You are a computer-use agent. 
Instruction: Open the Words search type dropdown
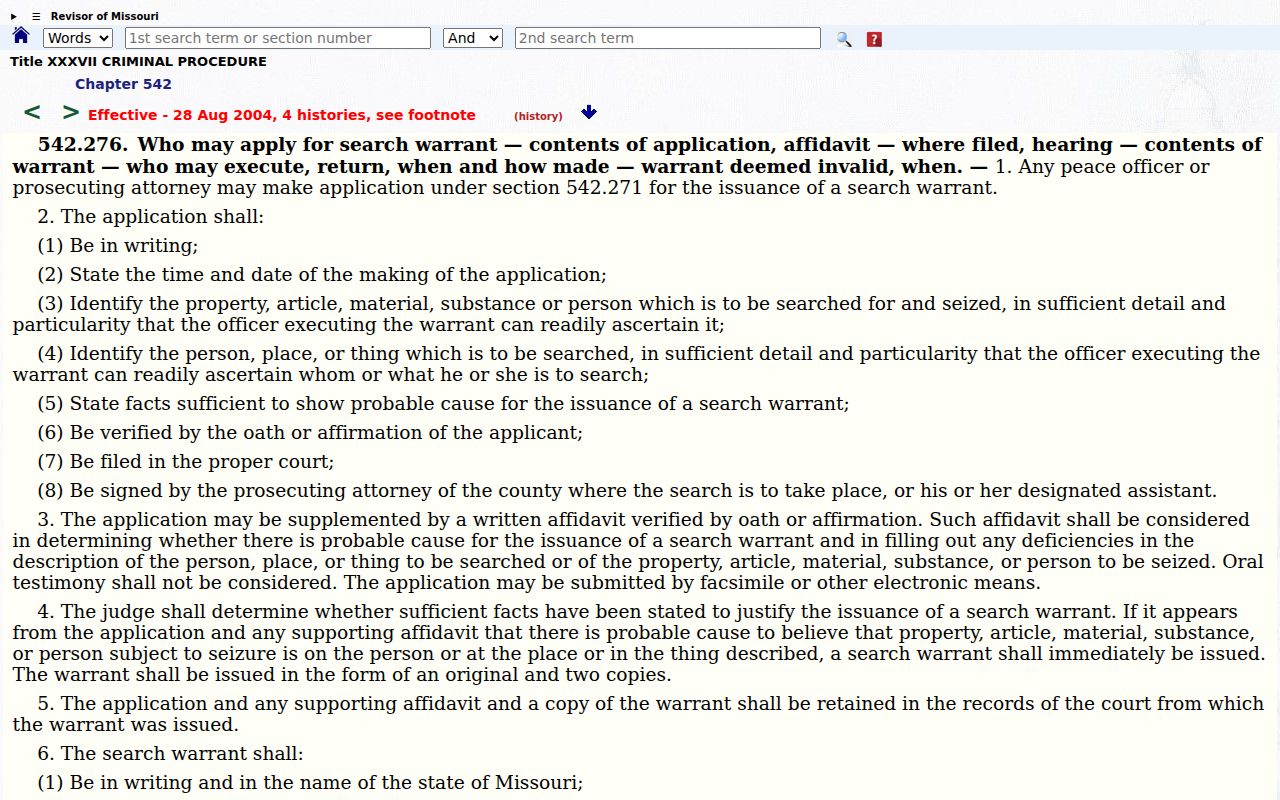point(78,38)
